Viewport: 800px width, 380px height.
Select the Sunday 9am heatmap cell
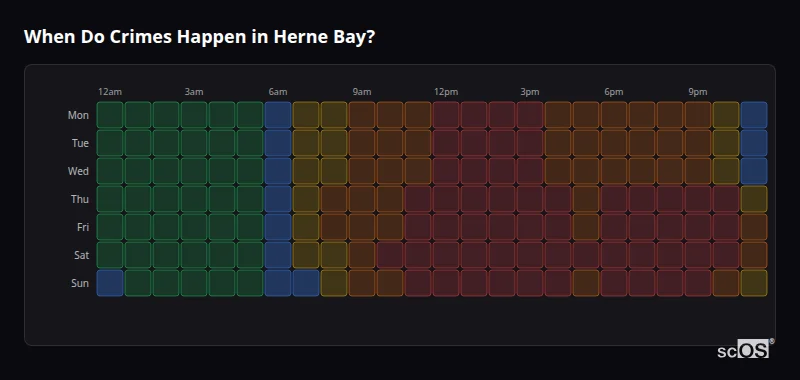click(x=362, y=283)
